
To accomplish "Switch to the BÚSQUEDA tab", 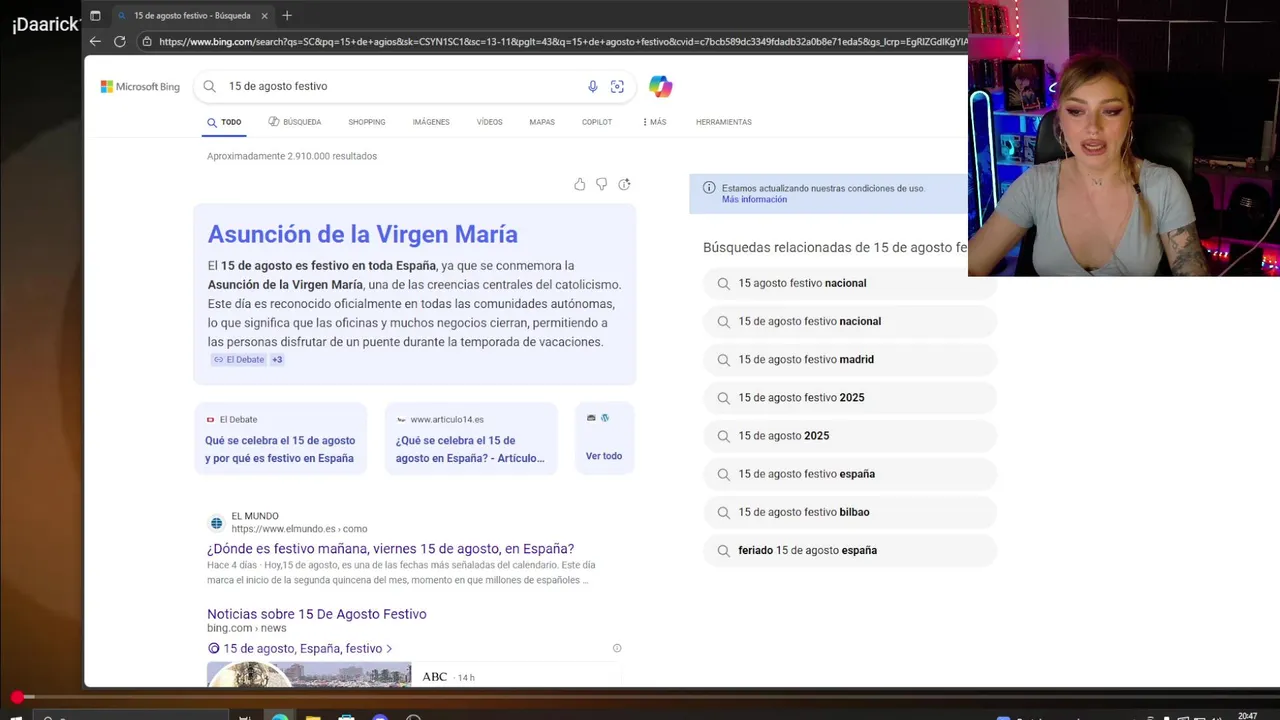I will 295,122.
